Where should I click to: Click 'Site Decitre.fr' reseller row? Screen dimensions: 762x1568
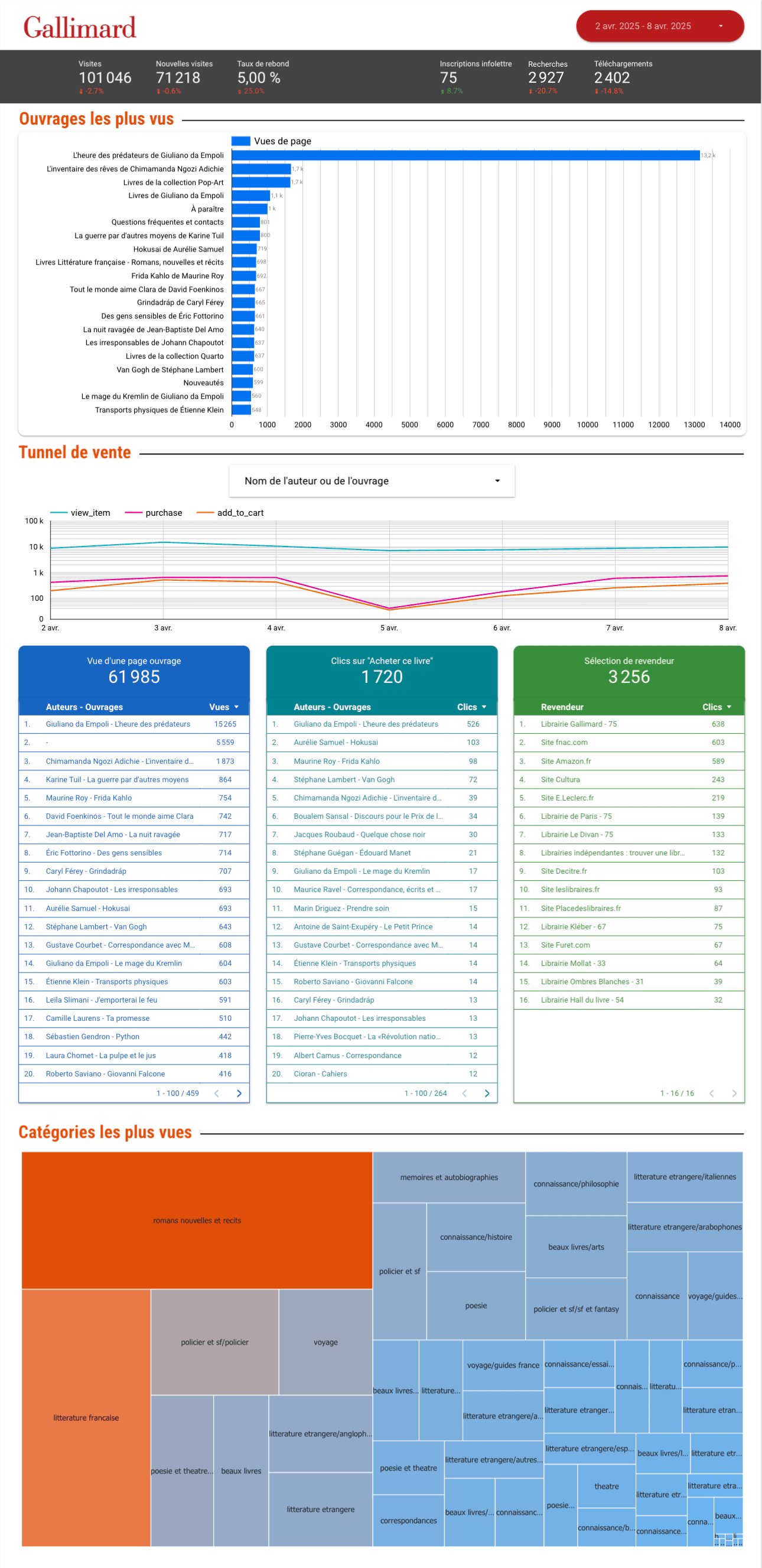click(629, 871)
